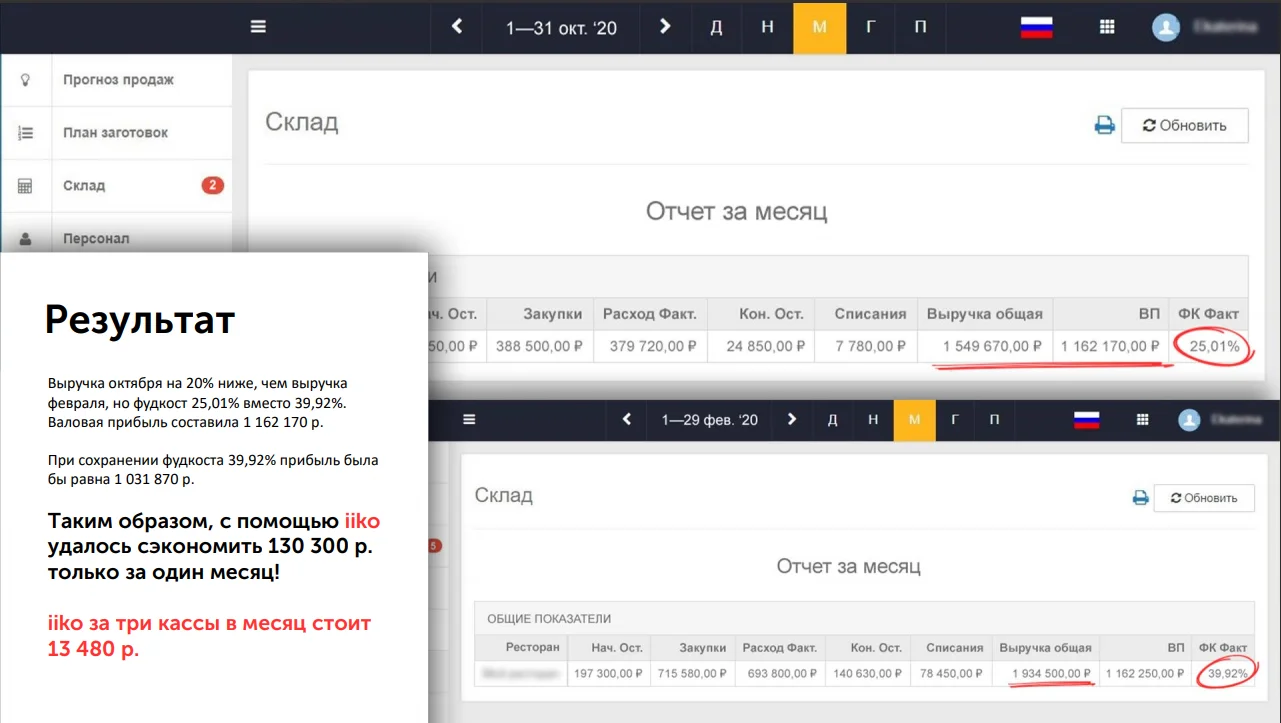The height and width of the screenshot is (723, 1281).
Task: Click Обновить button in October report
Action: click(x=1185, y=125)
